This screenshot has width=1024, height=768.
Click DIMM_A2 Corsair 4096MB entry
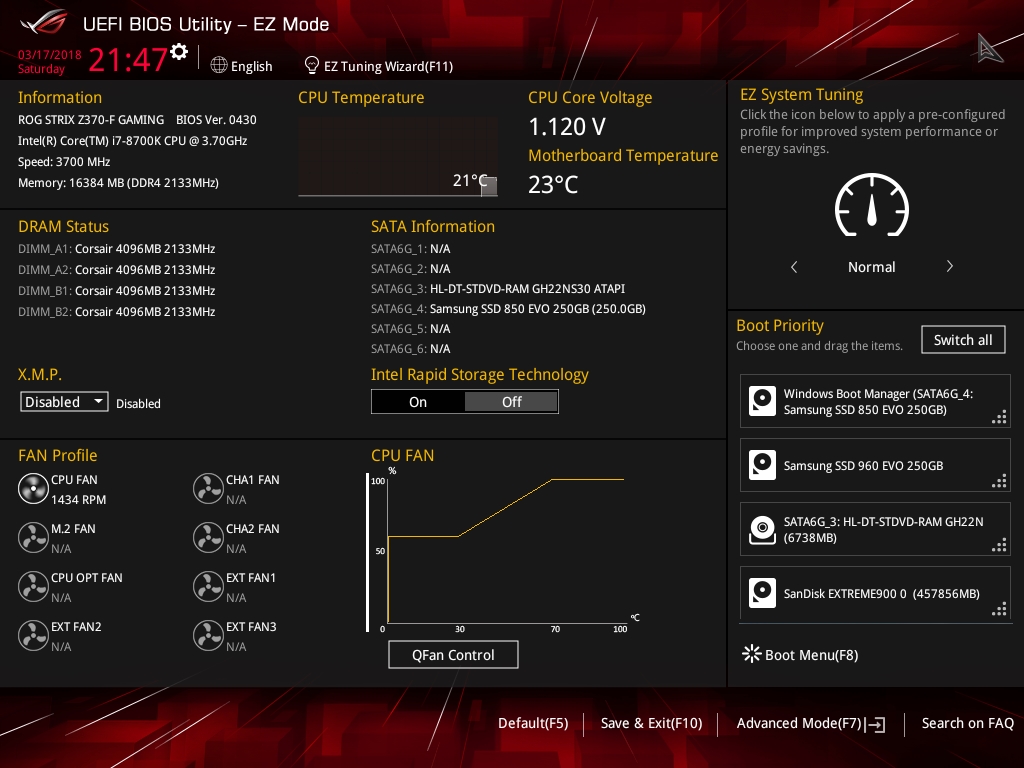[x=116, y=270]
